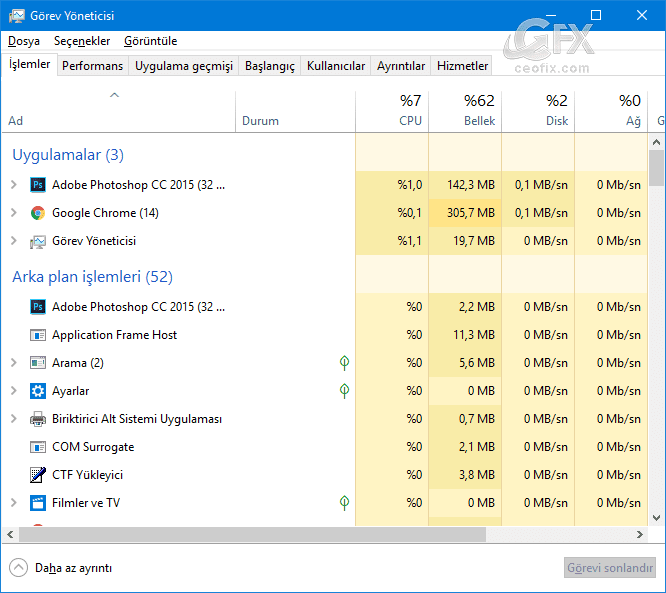Click the 3,8 MB memory value

click(477, 475)
